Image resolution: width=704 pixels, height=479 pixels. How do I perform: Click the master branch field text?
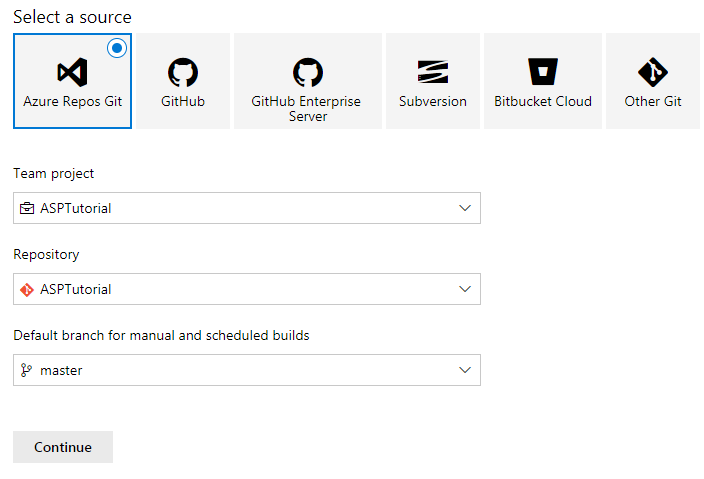point(61,370)
